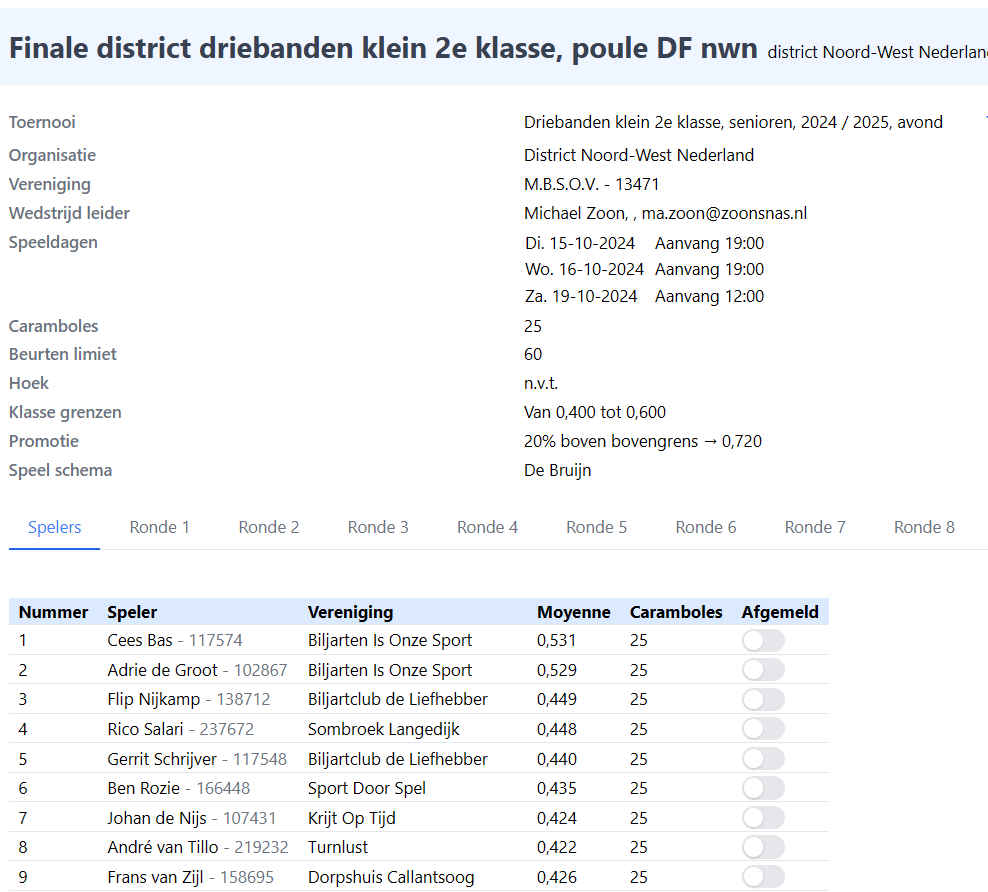Select the Ronde 3 tab

378,527
